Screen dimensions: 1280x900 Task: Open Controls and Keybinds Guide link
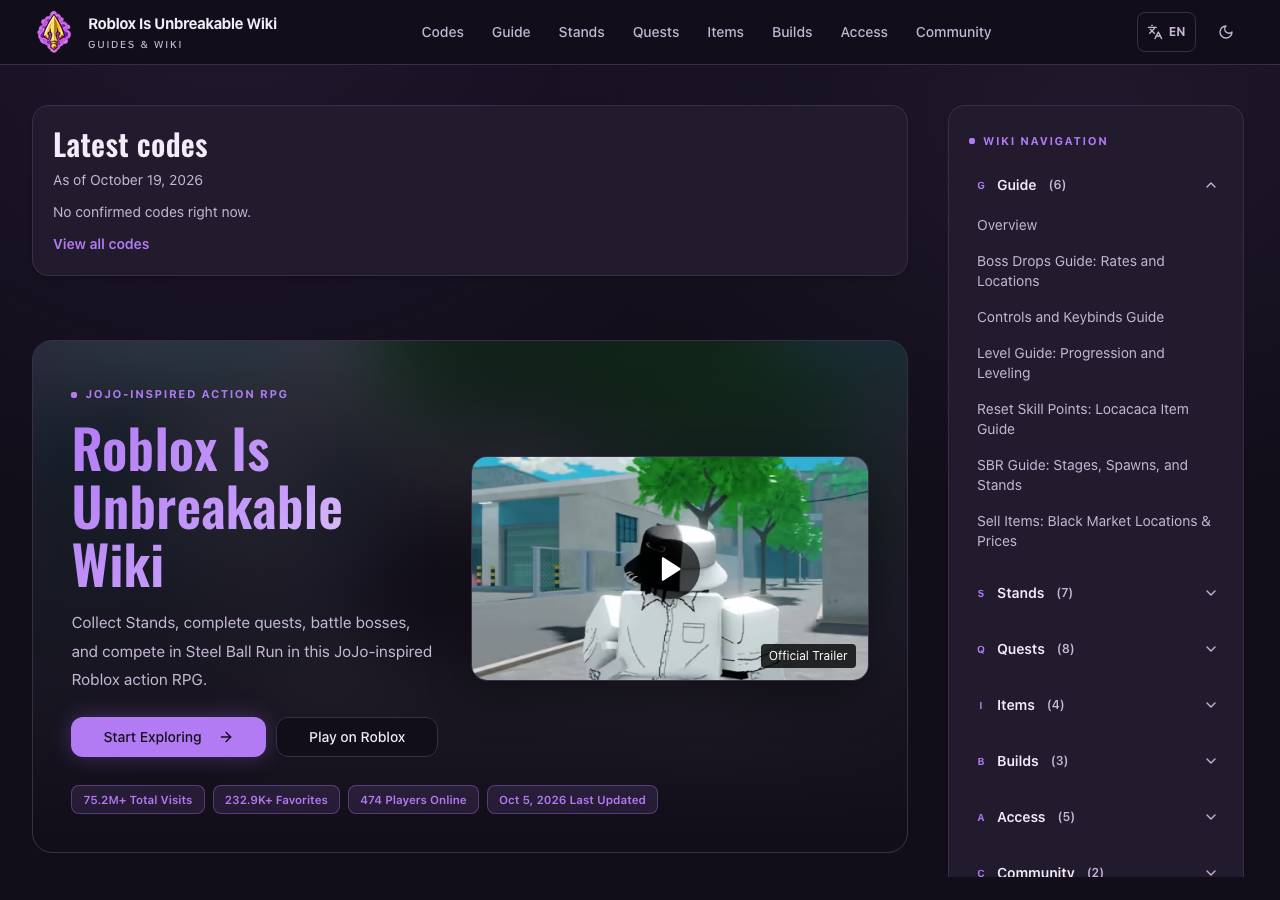(1070, 317)
